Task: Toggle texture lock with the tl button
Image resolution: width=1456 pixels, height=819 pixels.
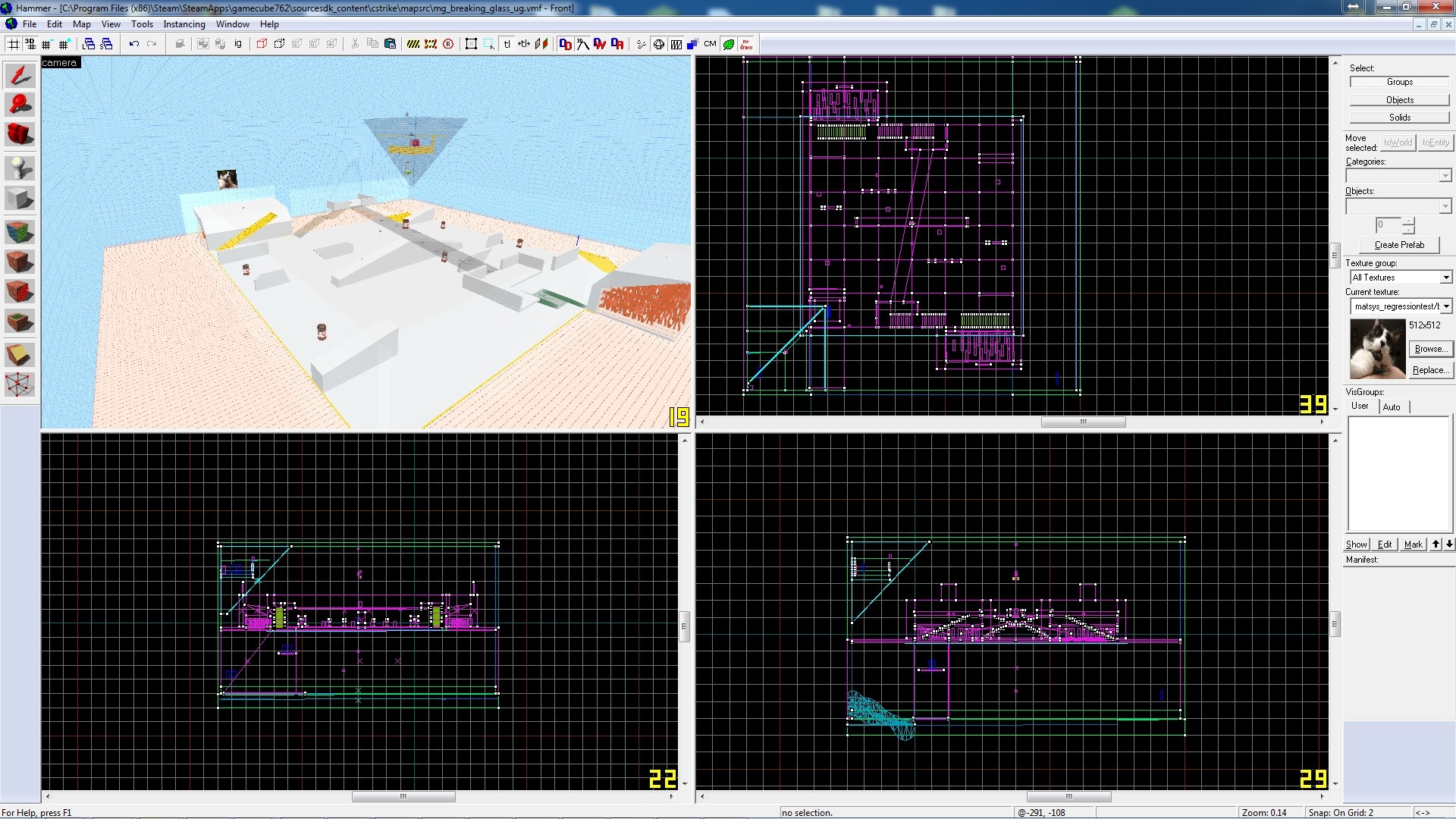Action: (507, 44)
